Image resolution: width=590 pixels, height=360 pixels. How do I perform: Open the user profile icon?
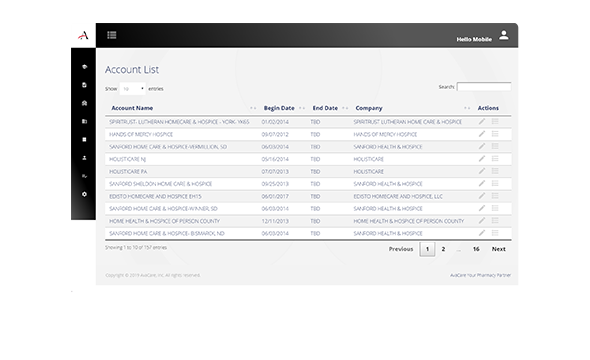[x=504, y=35]
